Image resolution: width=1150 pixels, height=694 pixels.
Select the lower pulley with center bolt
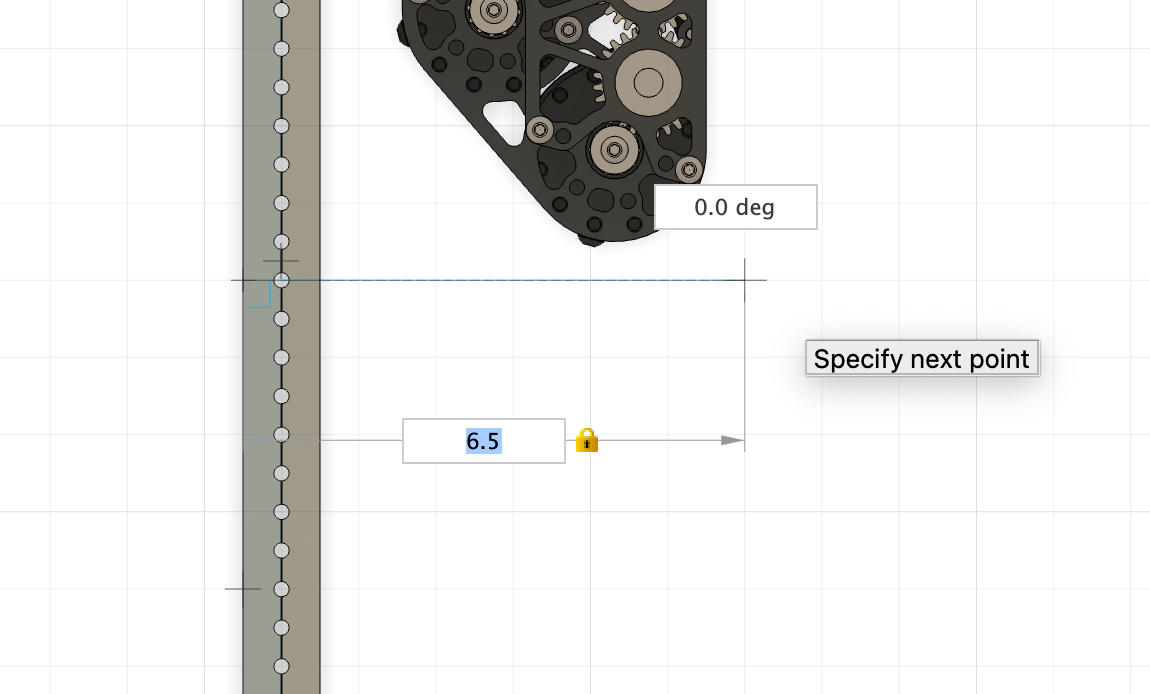coord(614,150)
